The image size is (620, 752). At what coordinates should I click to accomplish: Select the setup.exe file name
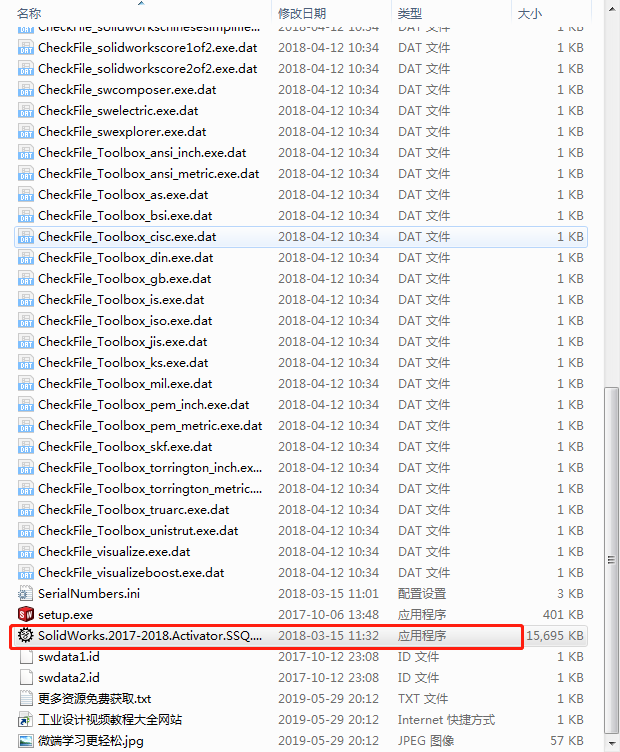click(x=65, y=615)
